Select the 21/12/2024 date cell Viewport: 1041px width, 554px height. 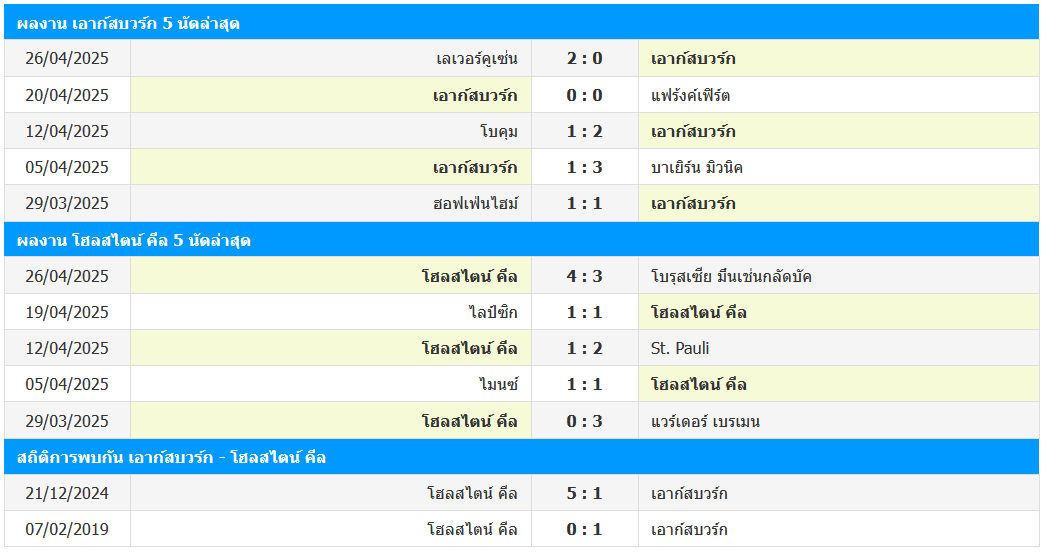point(67,494)
